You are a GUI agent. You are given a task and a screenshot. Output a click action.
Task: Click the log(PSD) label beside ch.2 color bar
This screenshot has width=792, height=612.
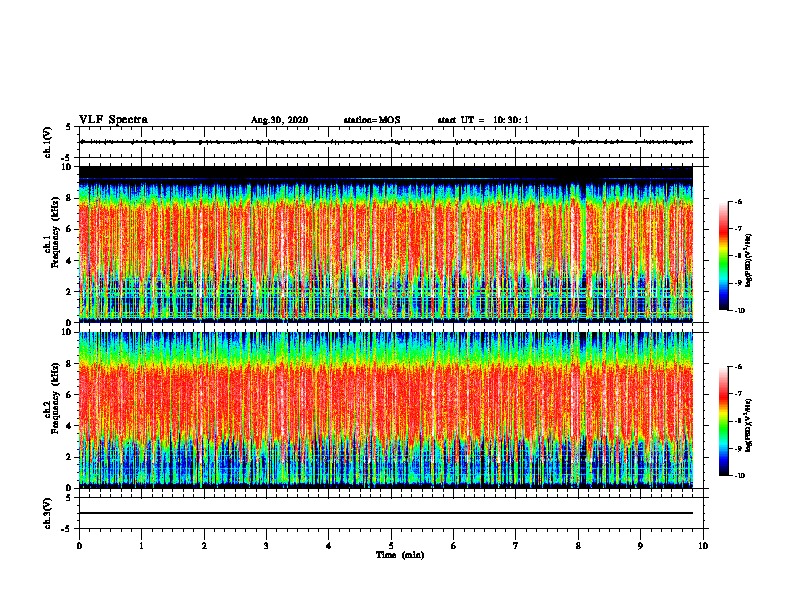click(x=749, y=425)
